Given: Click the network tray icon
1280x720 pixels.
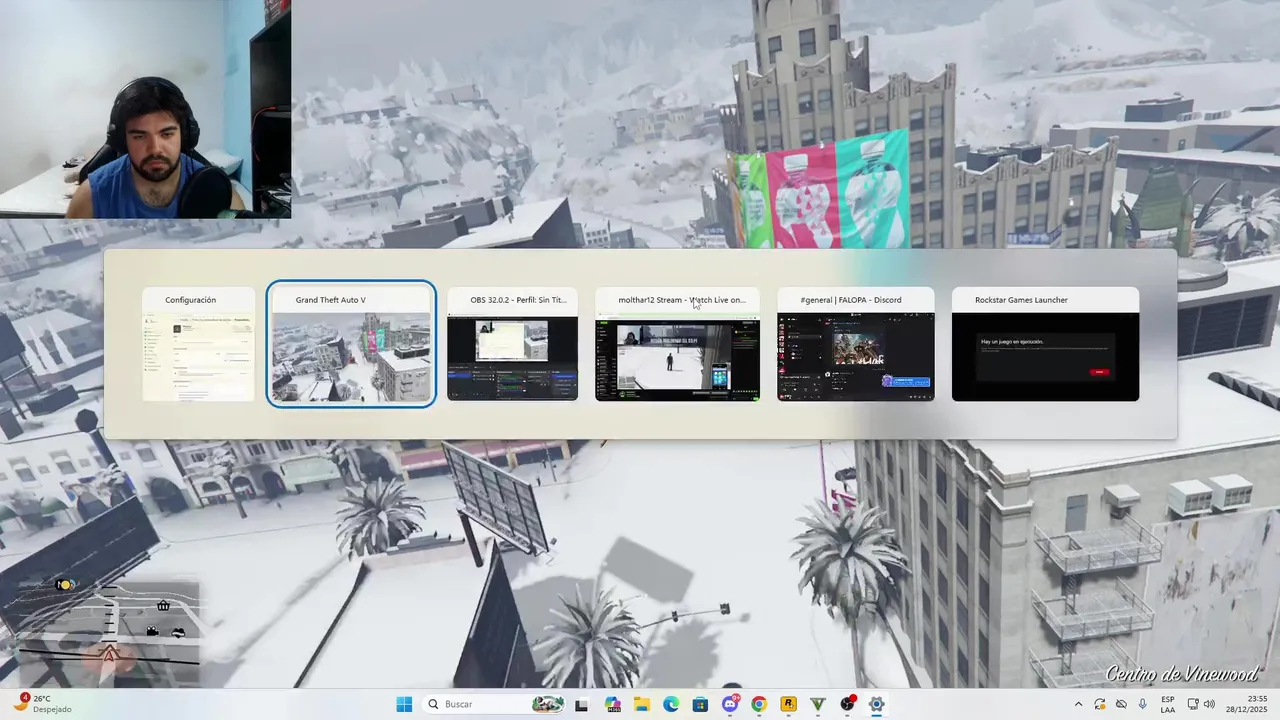Looking at the screenshot, I should [1195, 704].
